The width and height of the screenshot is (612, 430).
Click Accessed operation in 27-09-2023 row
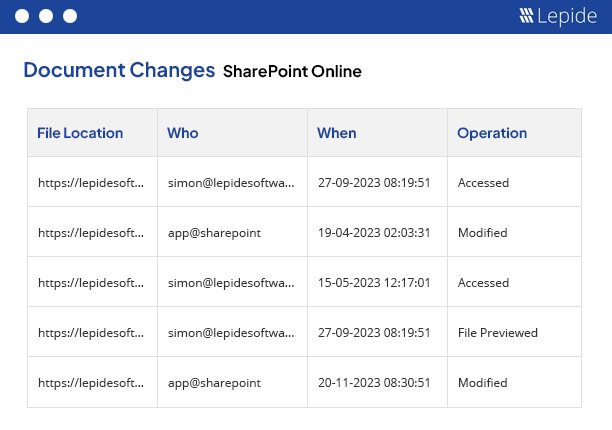point(483,183)
